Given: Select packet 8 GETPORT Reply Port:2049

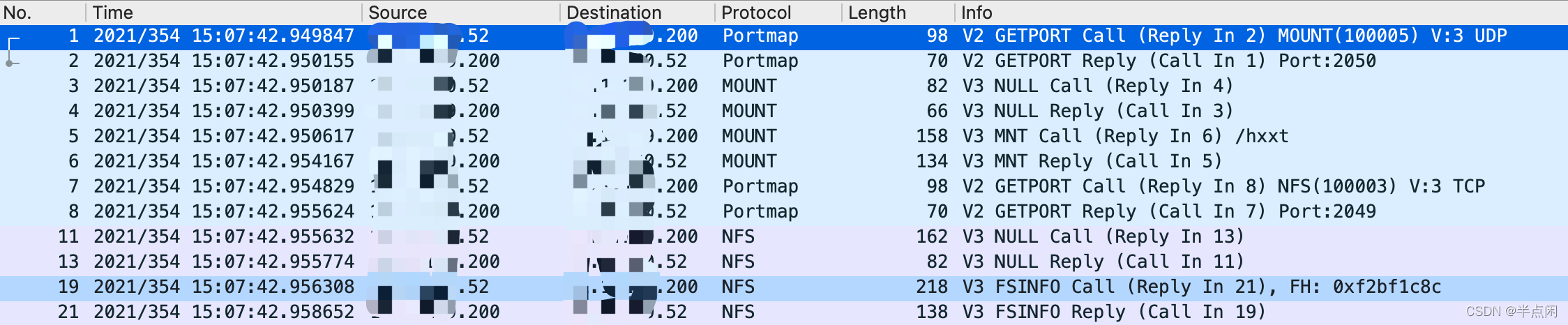Looking at the screenshot, I should click(784, 212).
